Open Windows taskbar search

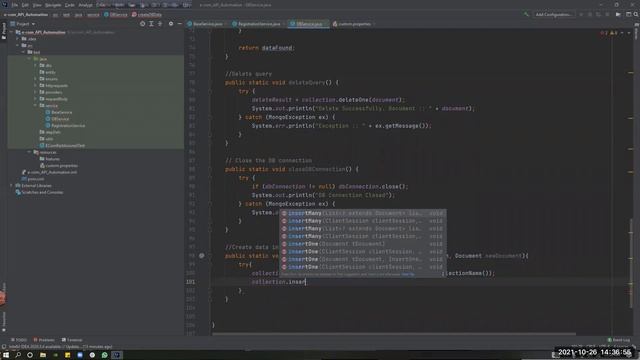pos(18,355)
